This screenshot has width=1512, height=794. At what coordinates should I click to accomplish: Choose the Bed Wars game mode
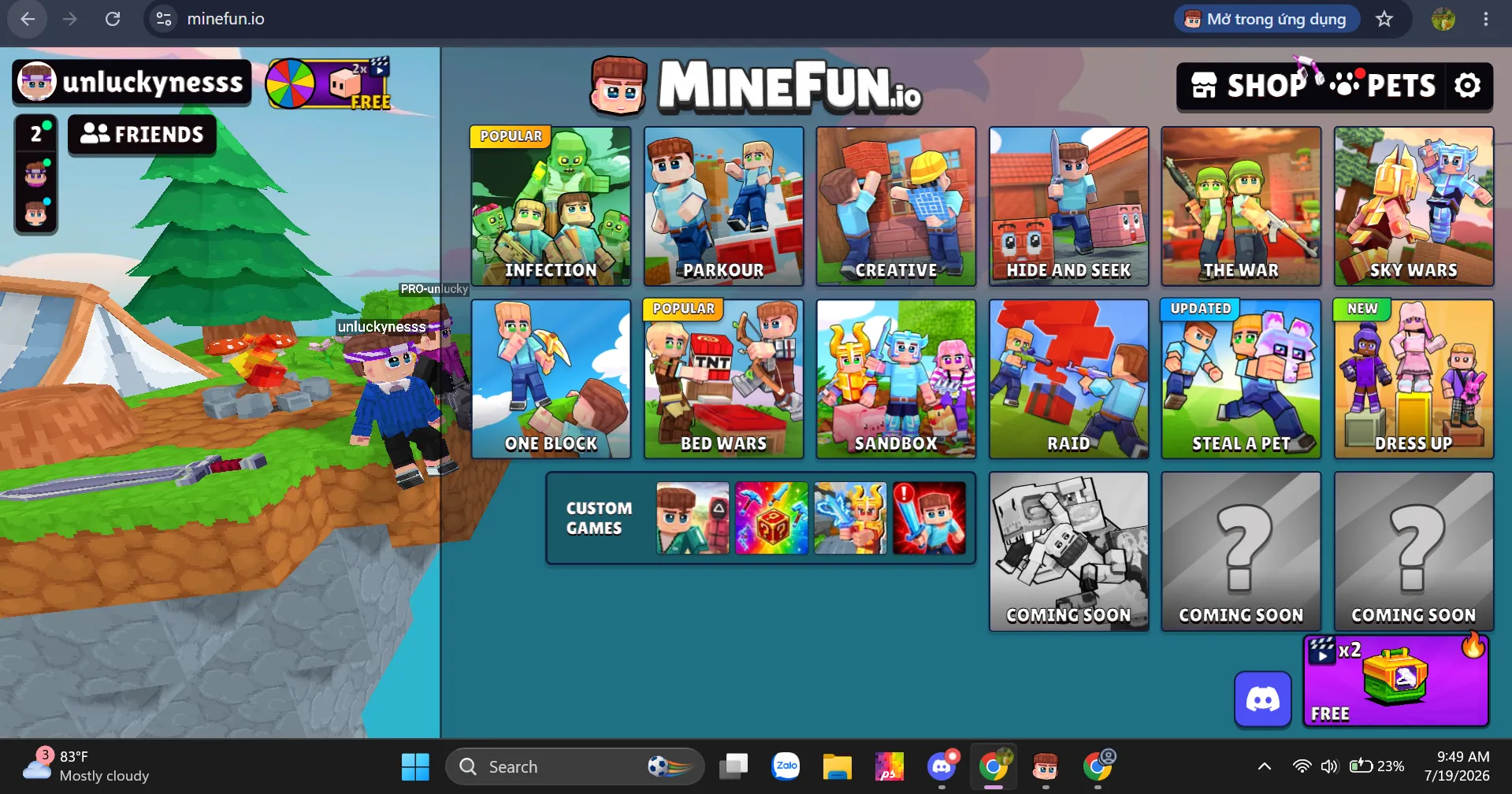723,379
